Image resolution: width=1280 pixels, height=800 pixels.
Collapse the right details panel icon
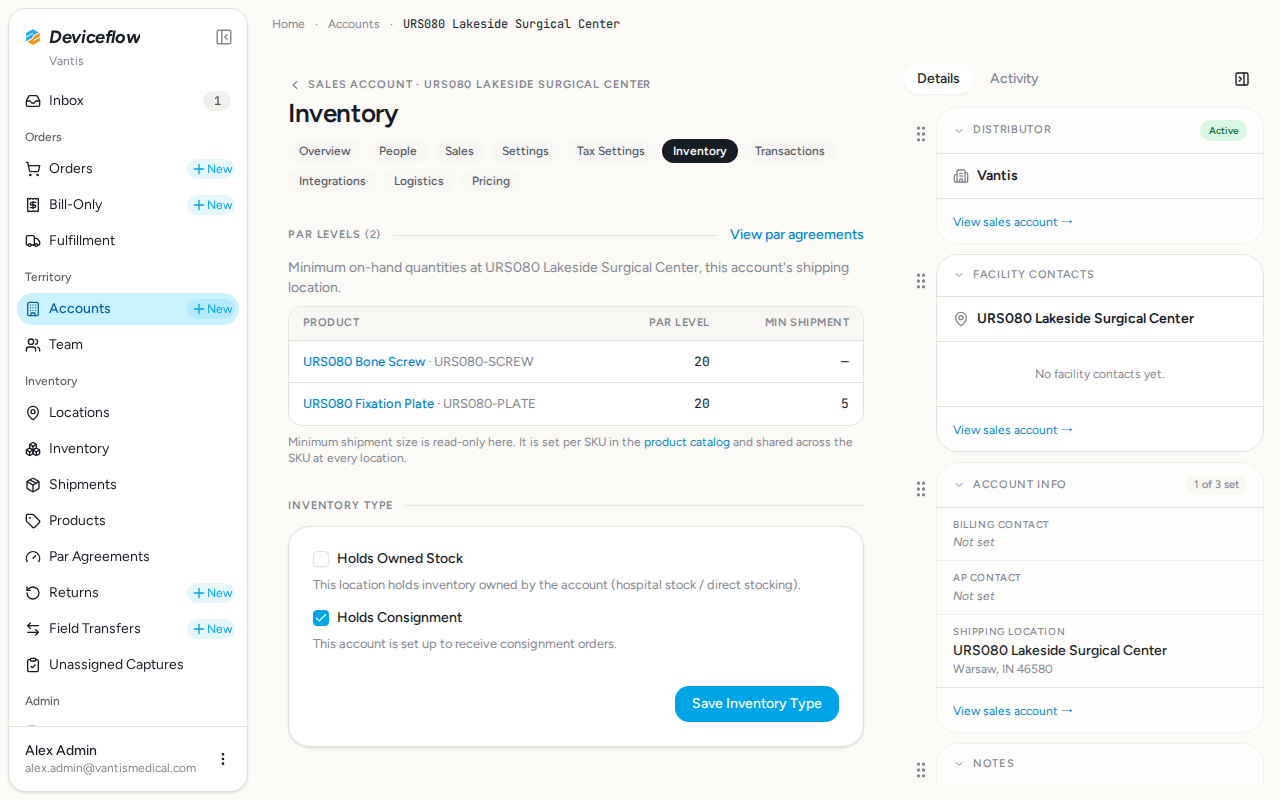coord(1242,79)
